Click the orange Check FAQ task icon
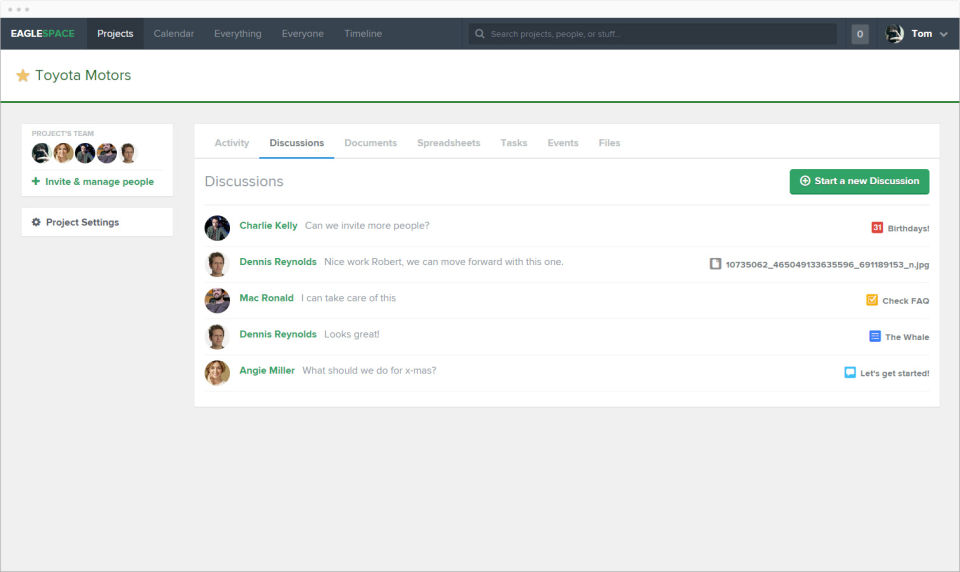 click(872, 300)
